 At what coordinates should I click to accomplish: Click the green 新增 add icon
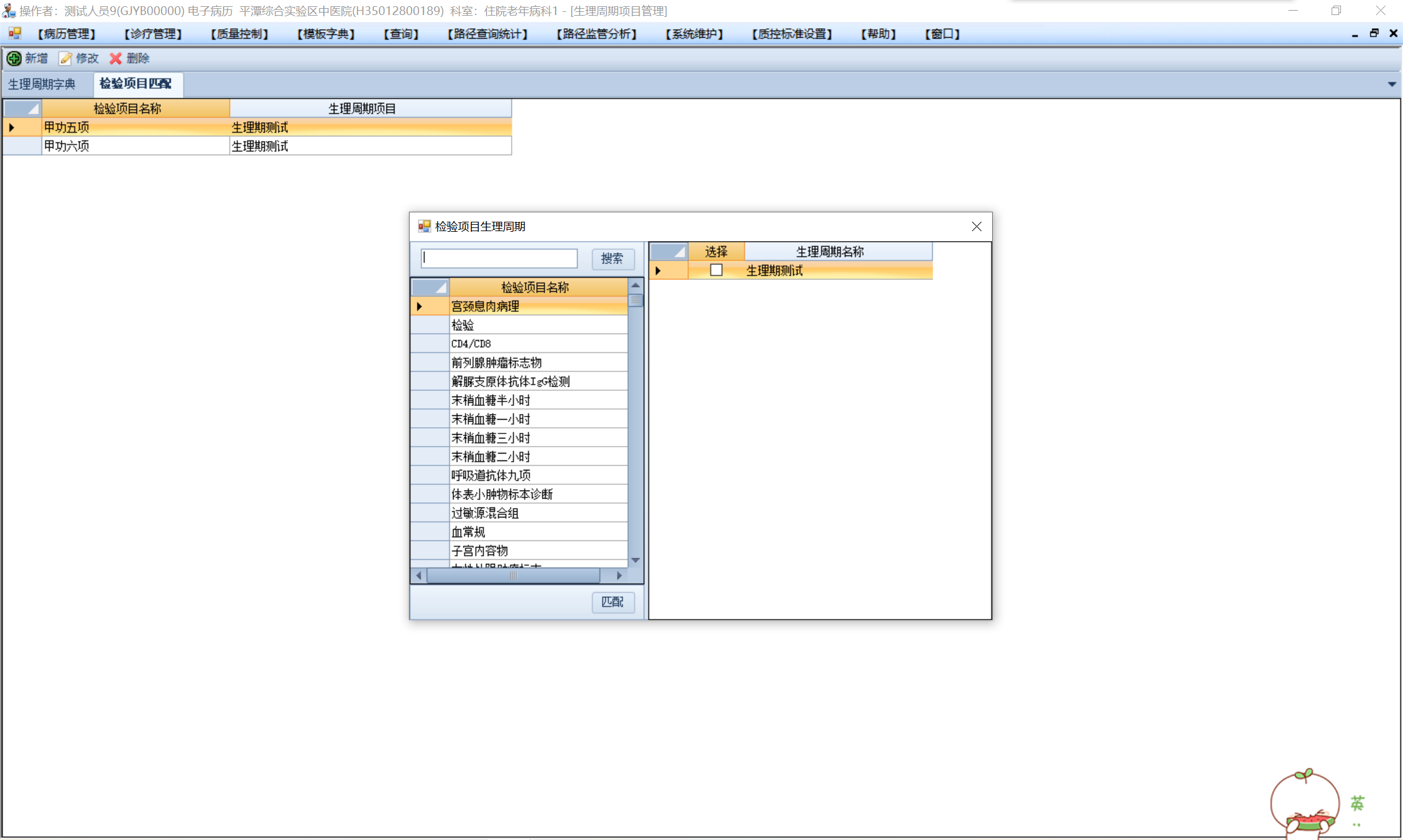(14, 58)
